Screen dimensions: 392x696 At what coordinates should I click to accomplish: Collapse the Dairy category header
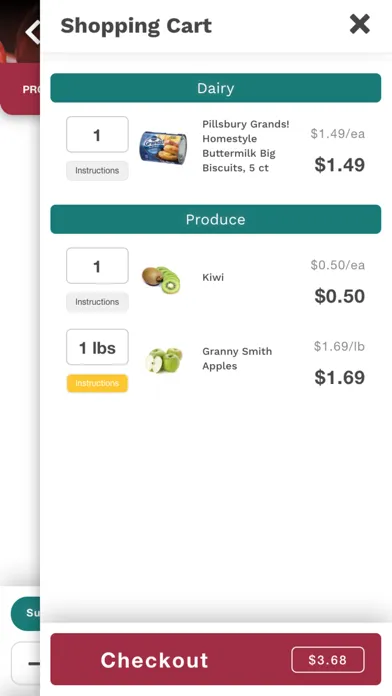[216, 88]
